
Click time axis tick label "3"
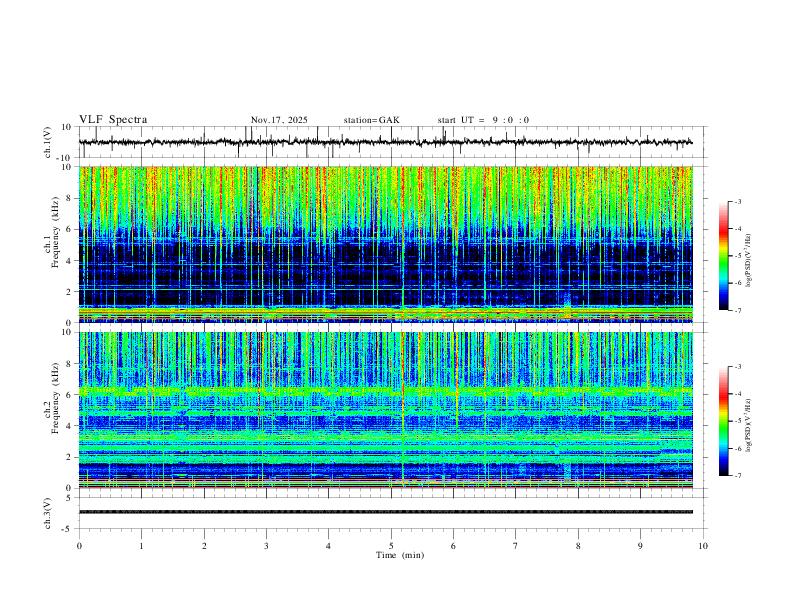click(266, 546)
